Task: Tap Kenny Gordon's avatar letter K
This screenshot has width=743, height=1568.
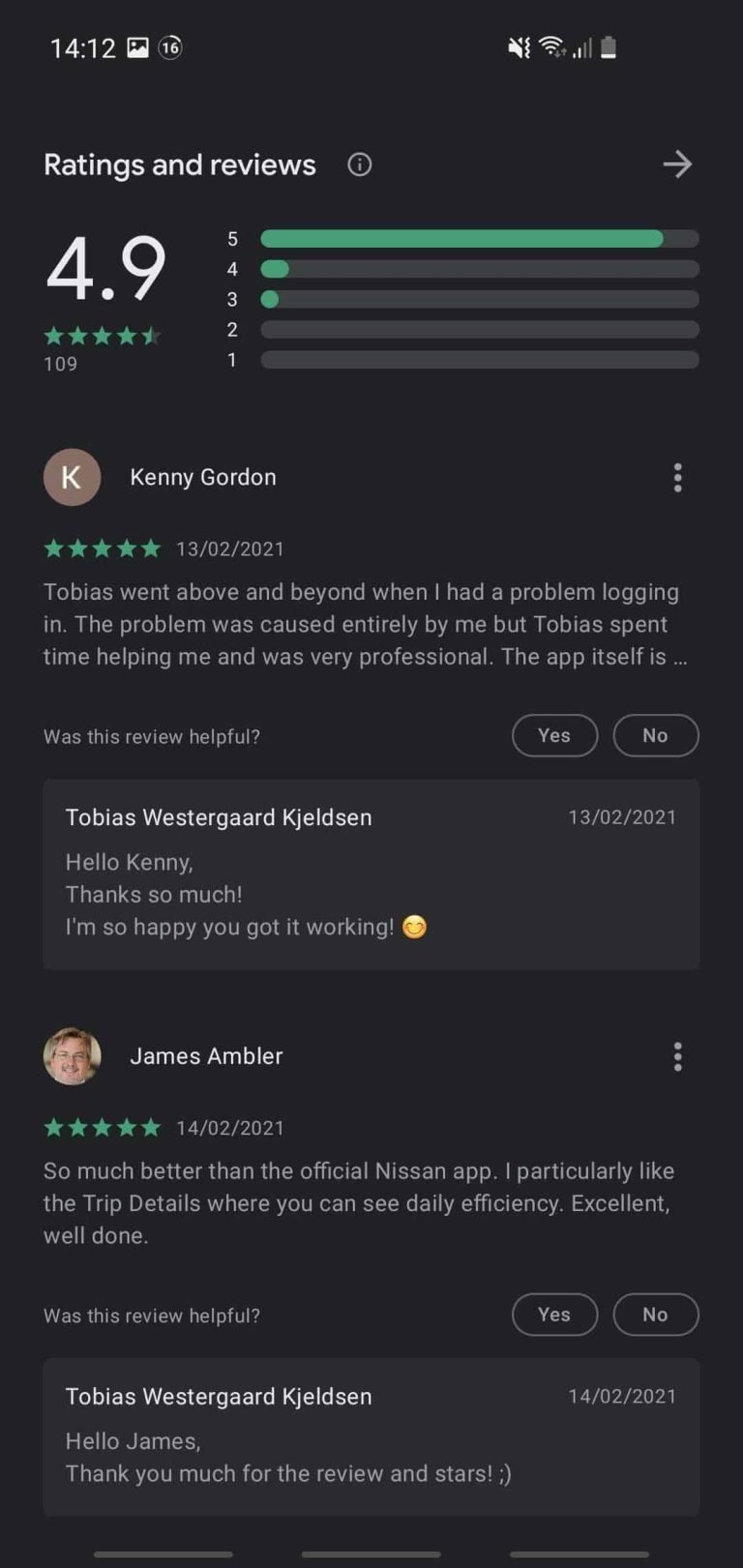Action: tap(72, 477)
